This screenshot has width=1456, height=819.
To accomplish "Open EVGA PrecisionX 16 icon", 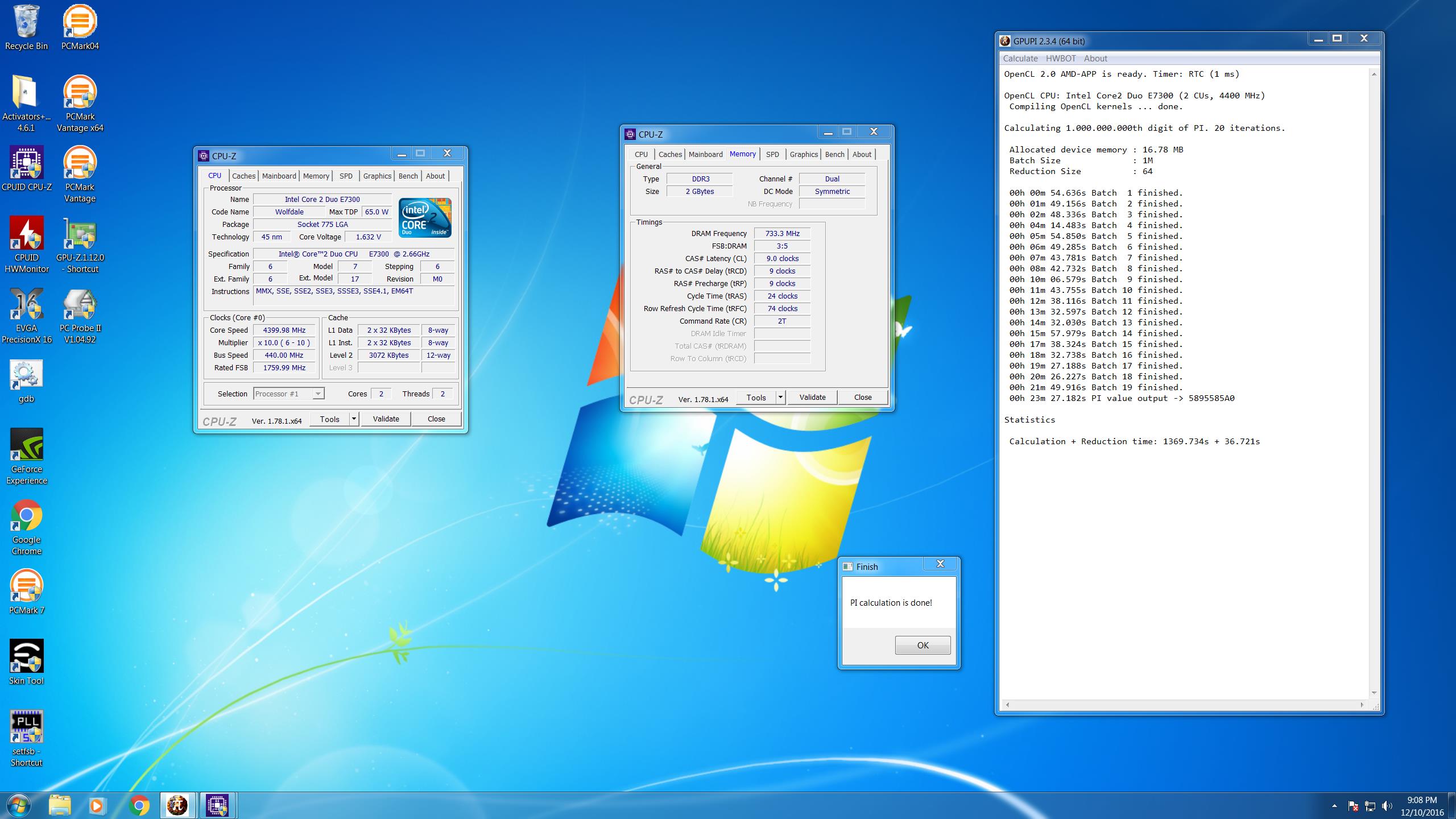I will pyautogui.click(x=26, y=316).
